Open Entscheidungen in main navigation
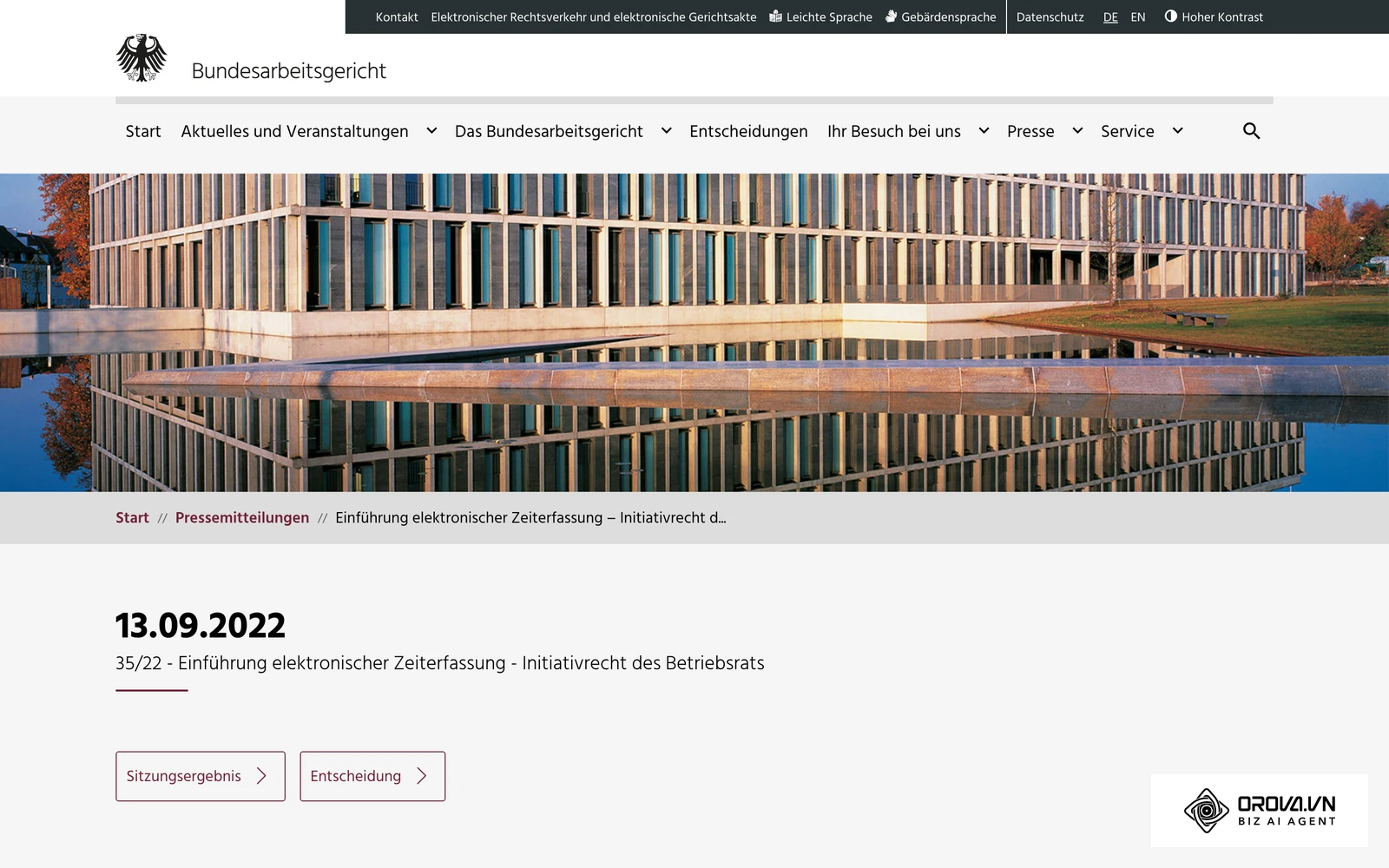This screenshot has width=1389, height=868. [748, 132]
